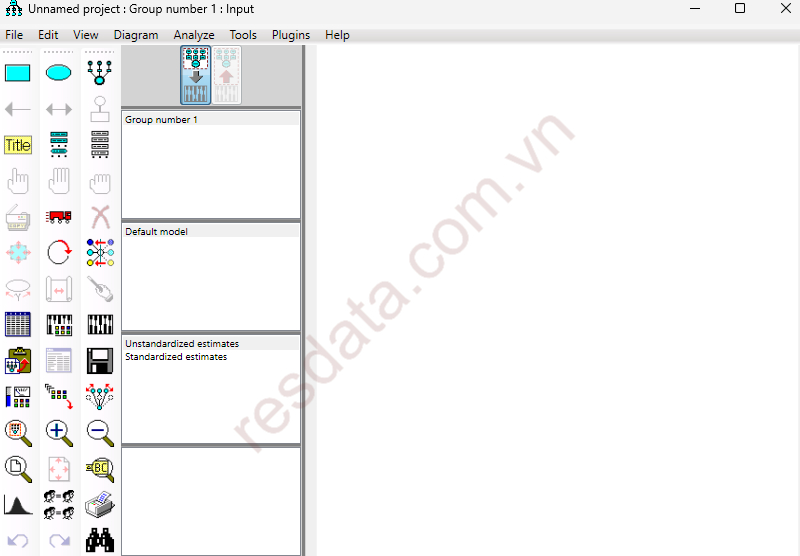The height and width of the screenshot is (556, 800).
Task: Select Group number 1 in groups list
Action: (162, 120)
